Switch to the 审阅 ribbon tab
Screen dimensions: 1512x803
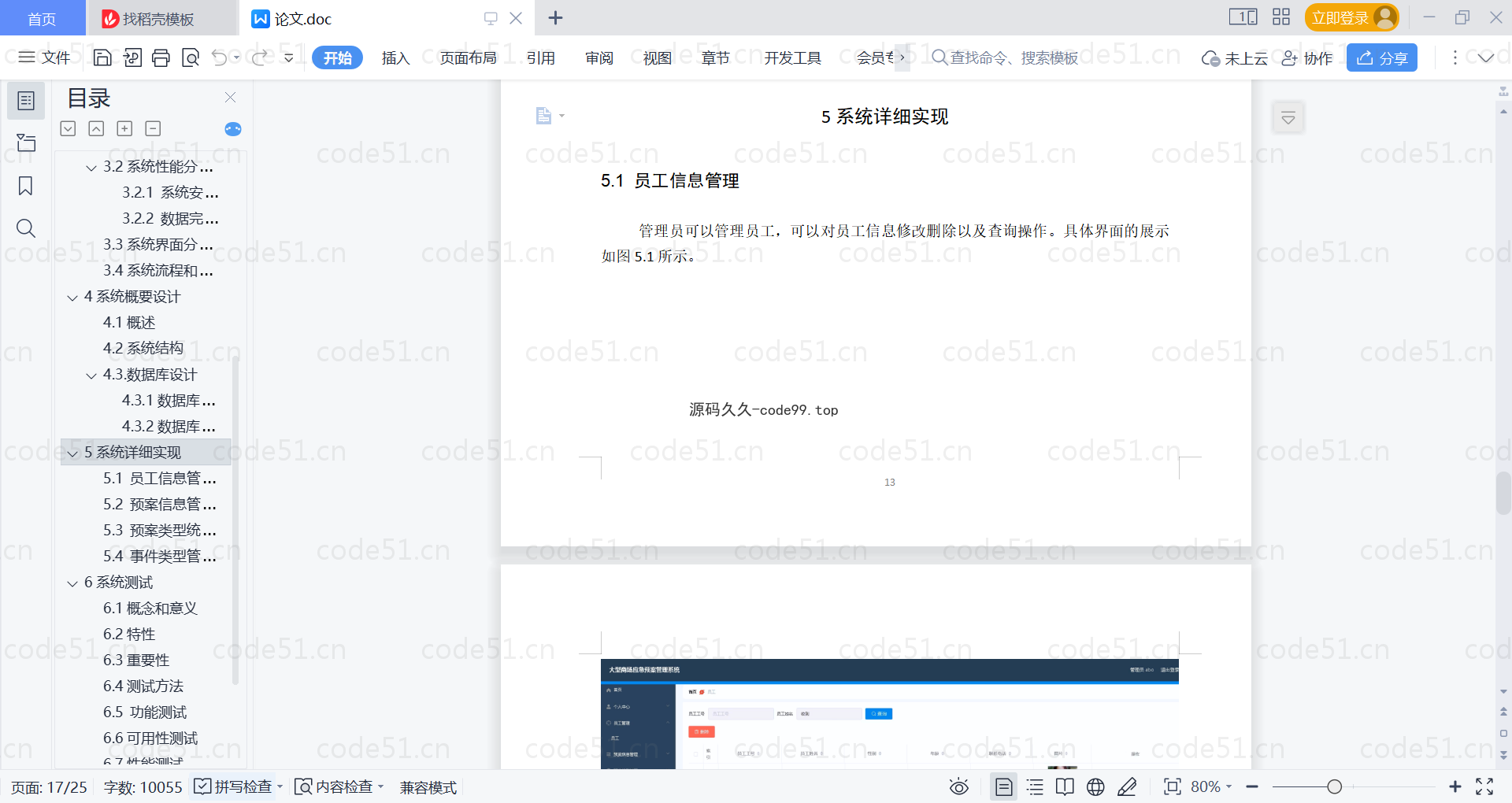coord(598,57)
